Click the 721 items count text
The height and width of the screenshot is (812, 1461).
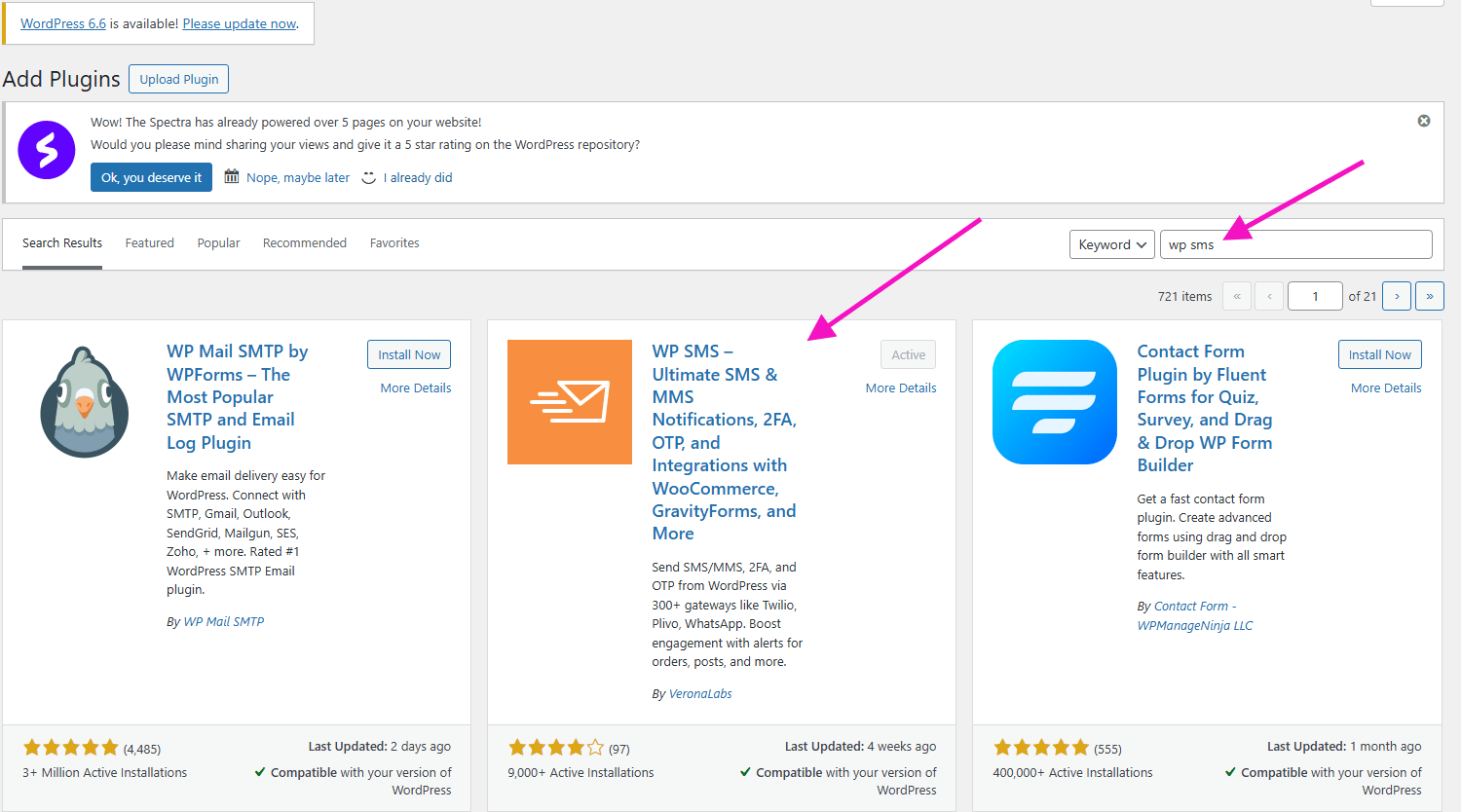pyautogui.click(x=1184, y=296)
